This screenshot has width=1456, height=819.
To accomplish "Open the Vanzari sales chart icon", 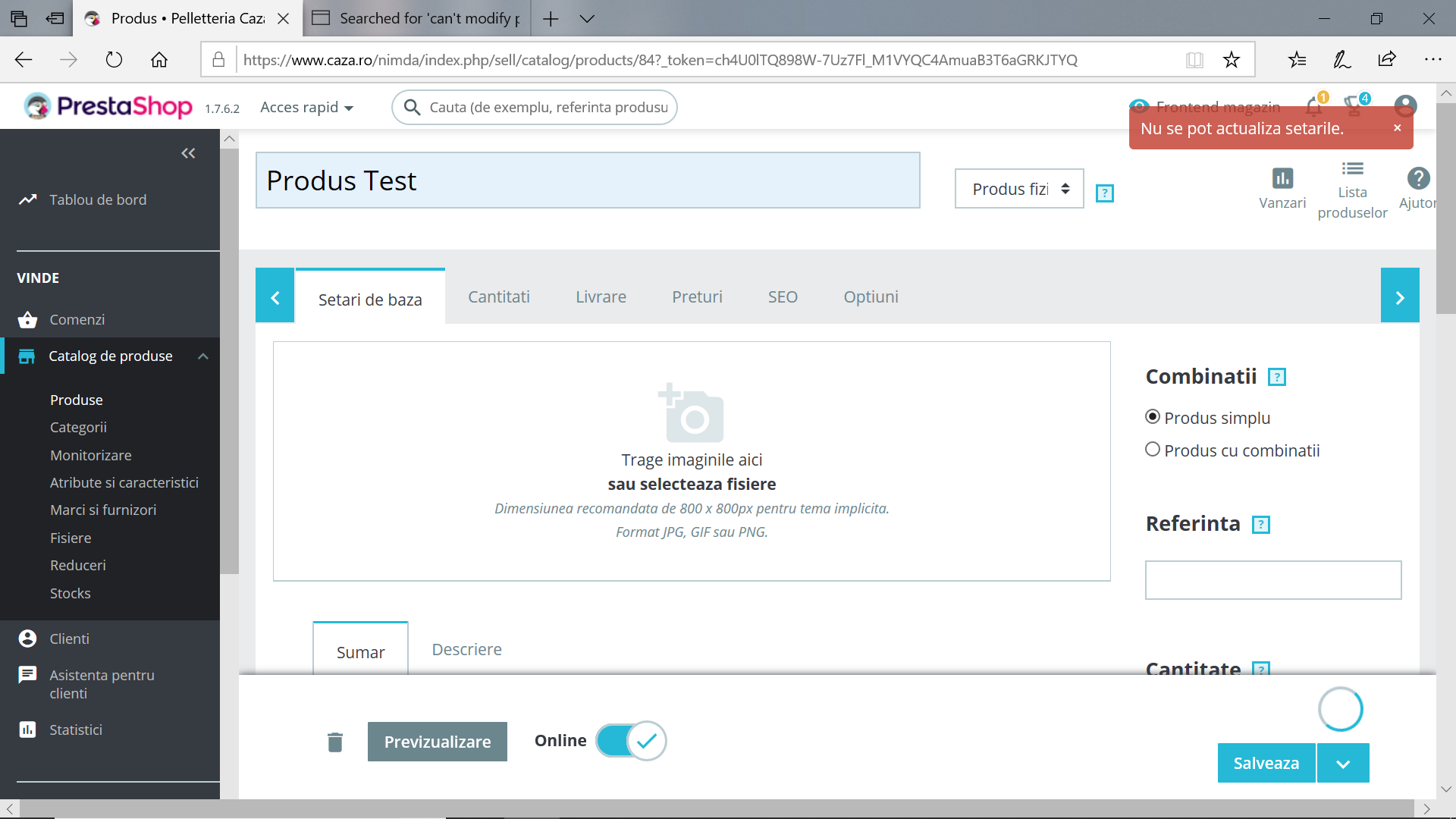I will (1282, 179).
